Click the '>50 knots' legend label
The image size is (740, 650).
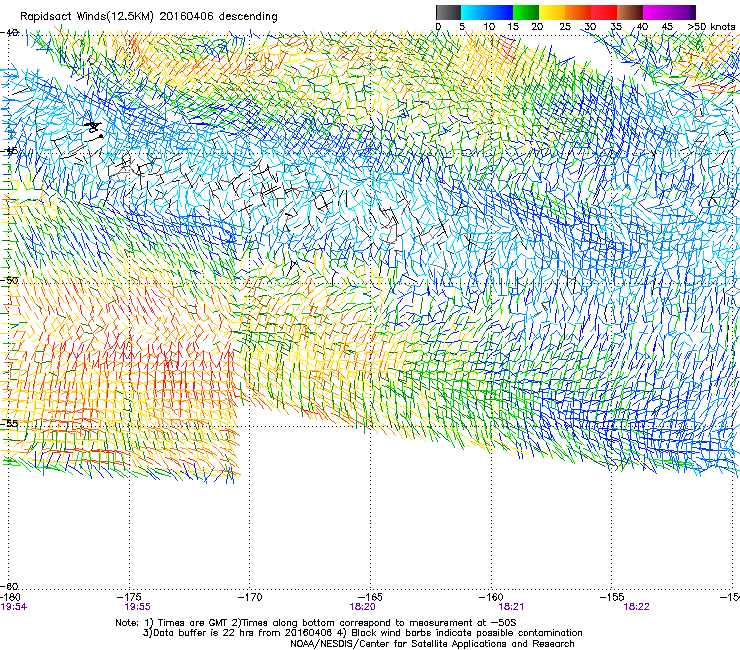tap(711, 27)
